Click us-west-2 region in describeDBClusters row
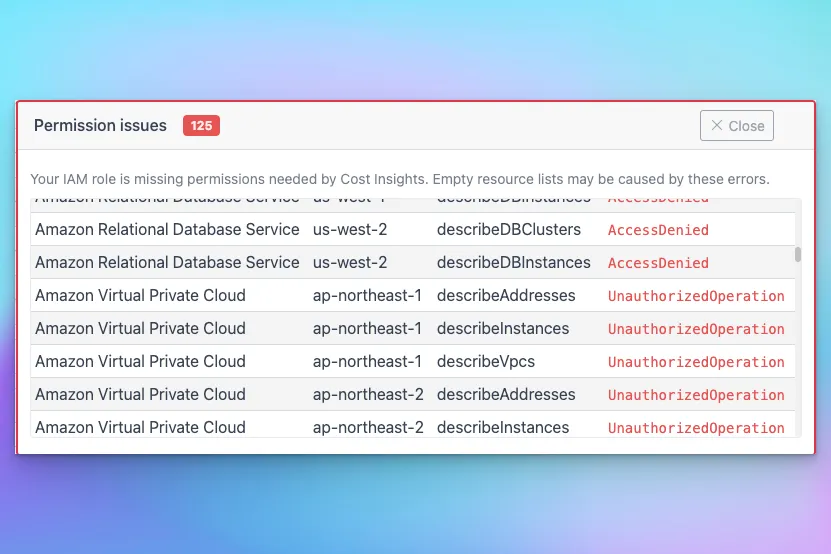831x554 pixels. click(x=350, y=230)
